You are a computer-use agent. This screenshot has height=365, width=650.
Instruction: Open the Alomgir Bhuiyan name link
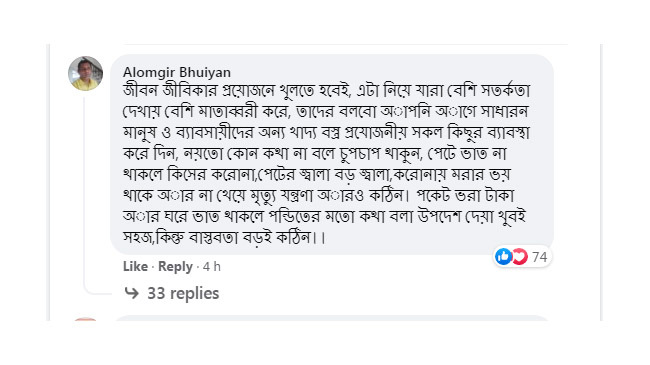pos(177,72)
